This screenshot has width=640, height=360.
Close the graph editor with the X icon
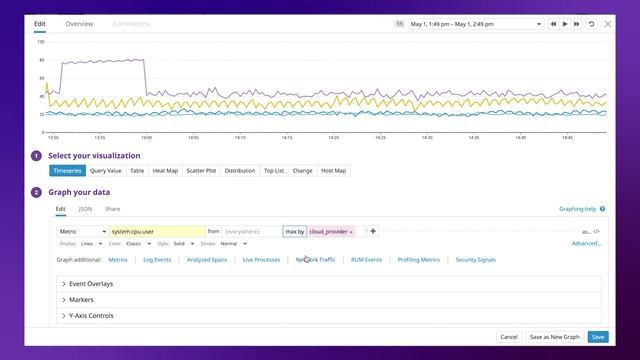(x=608, y=24)
